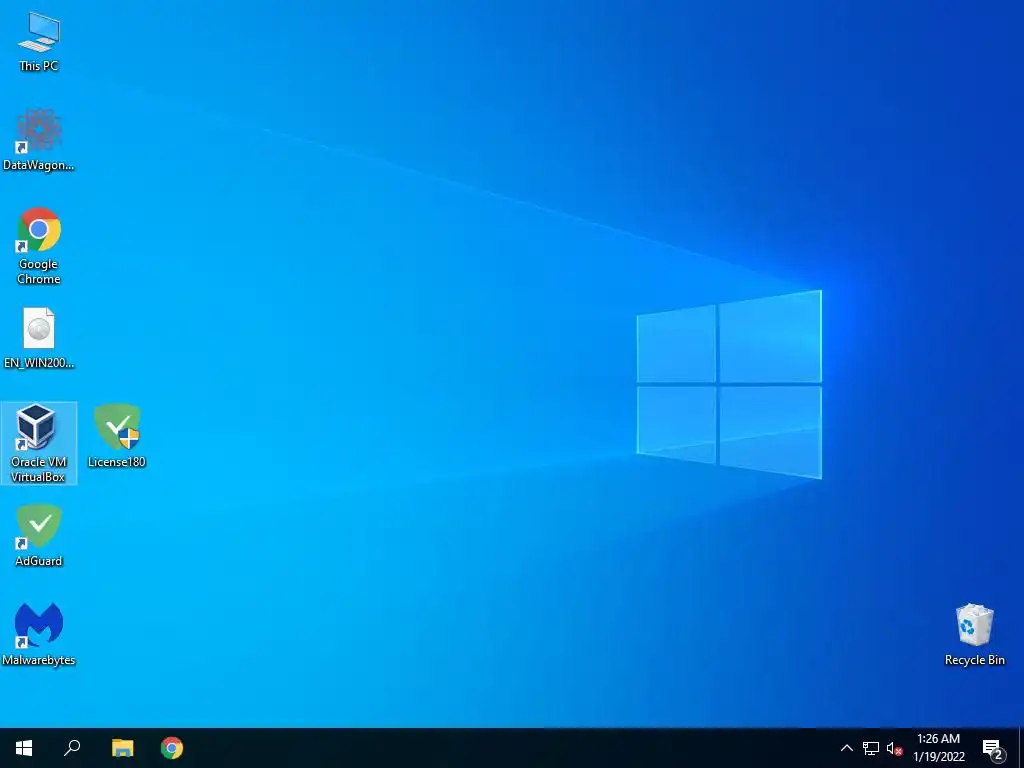Image resolution: width=1024 pixels, height=768 pixels.
Task: Select the Recycle Bin icon
Action: [974, 635]
